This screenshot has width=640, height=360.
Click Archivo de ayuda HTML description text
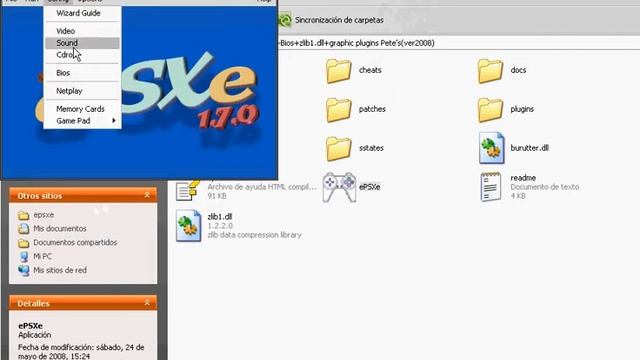(x=262, y=187)
